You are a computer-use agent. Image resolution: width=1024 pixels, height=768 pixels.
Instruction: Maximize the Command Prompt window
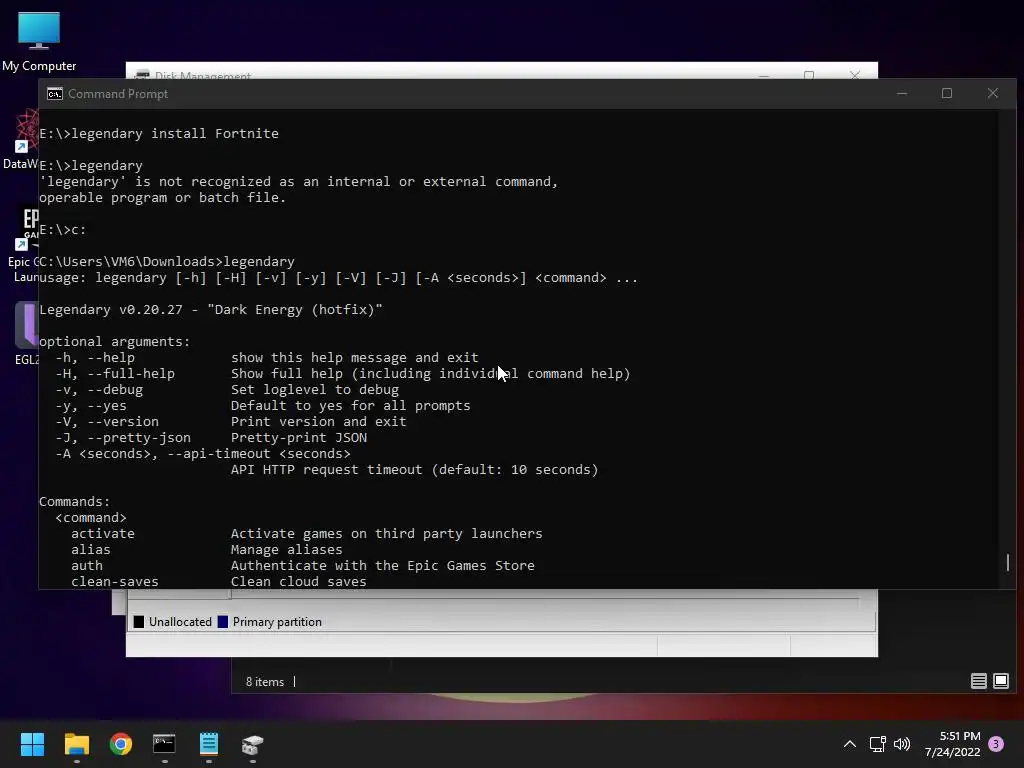pos(947,93)
